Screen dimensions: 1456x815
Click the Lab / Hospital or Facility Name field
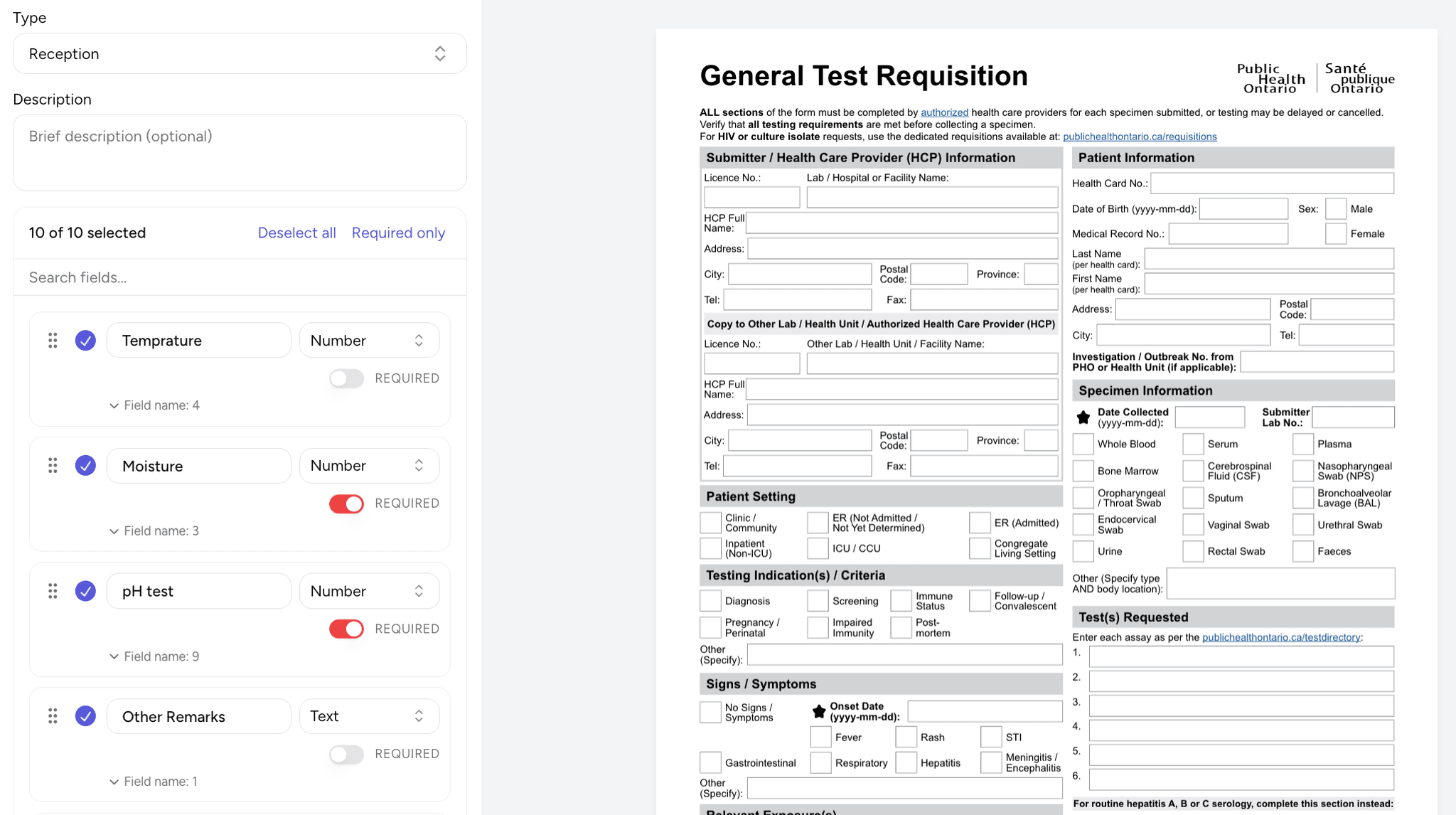click(932, 197)
